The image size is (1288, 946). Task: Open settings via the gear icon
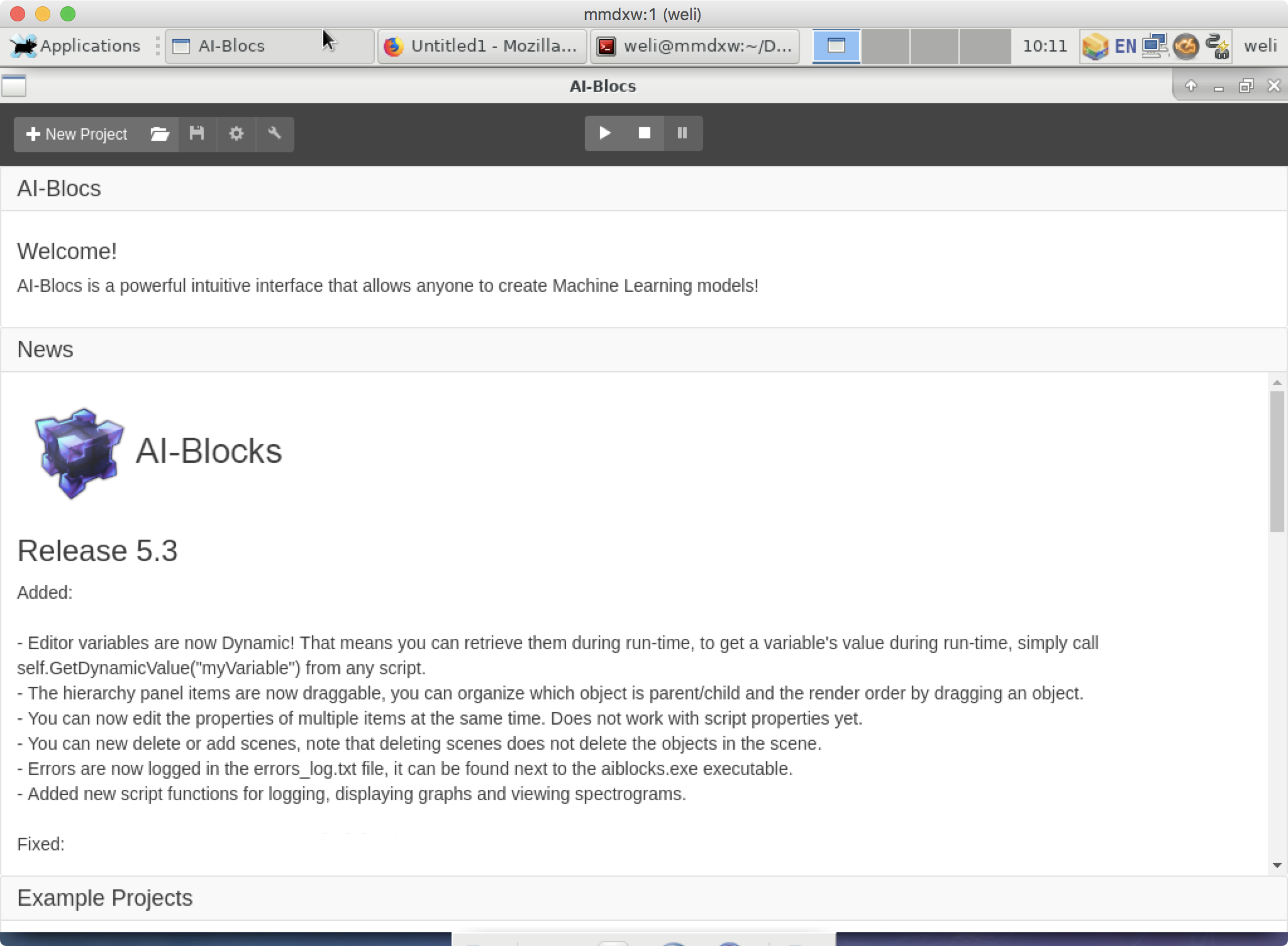pyautogui.click(x=236, y=133)
